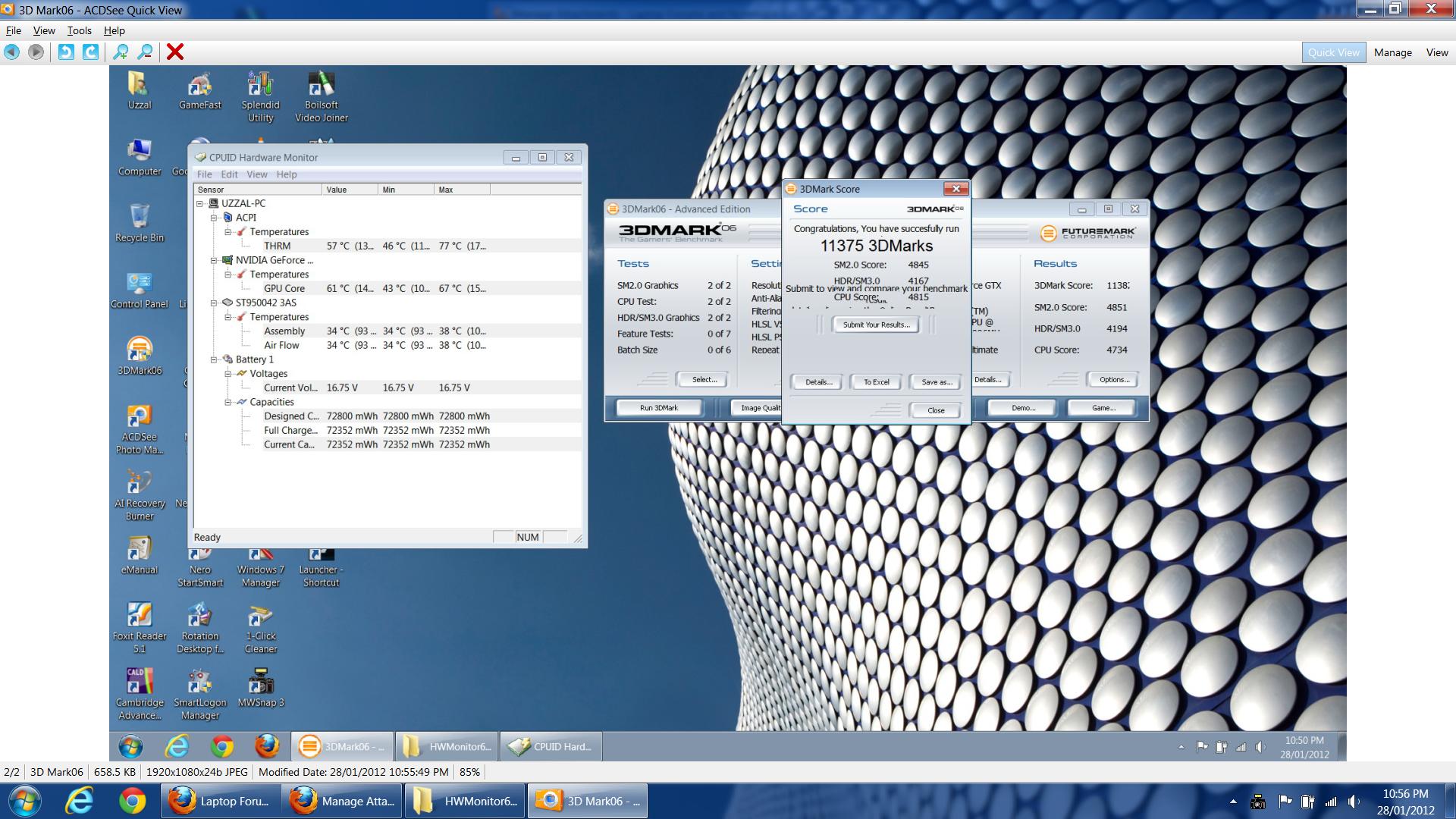The width and height of the screenshot is (1456, 819).
Task: Click To Excel in 3DMark Score dialog
Action: [876, 382]
